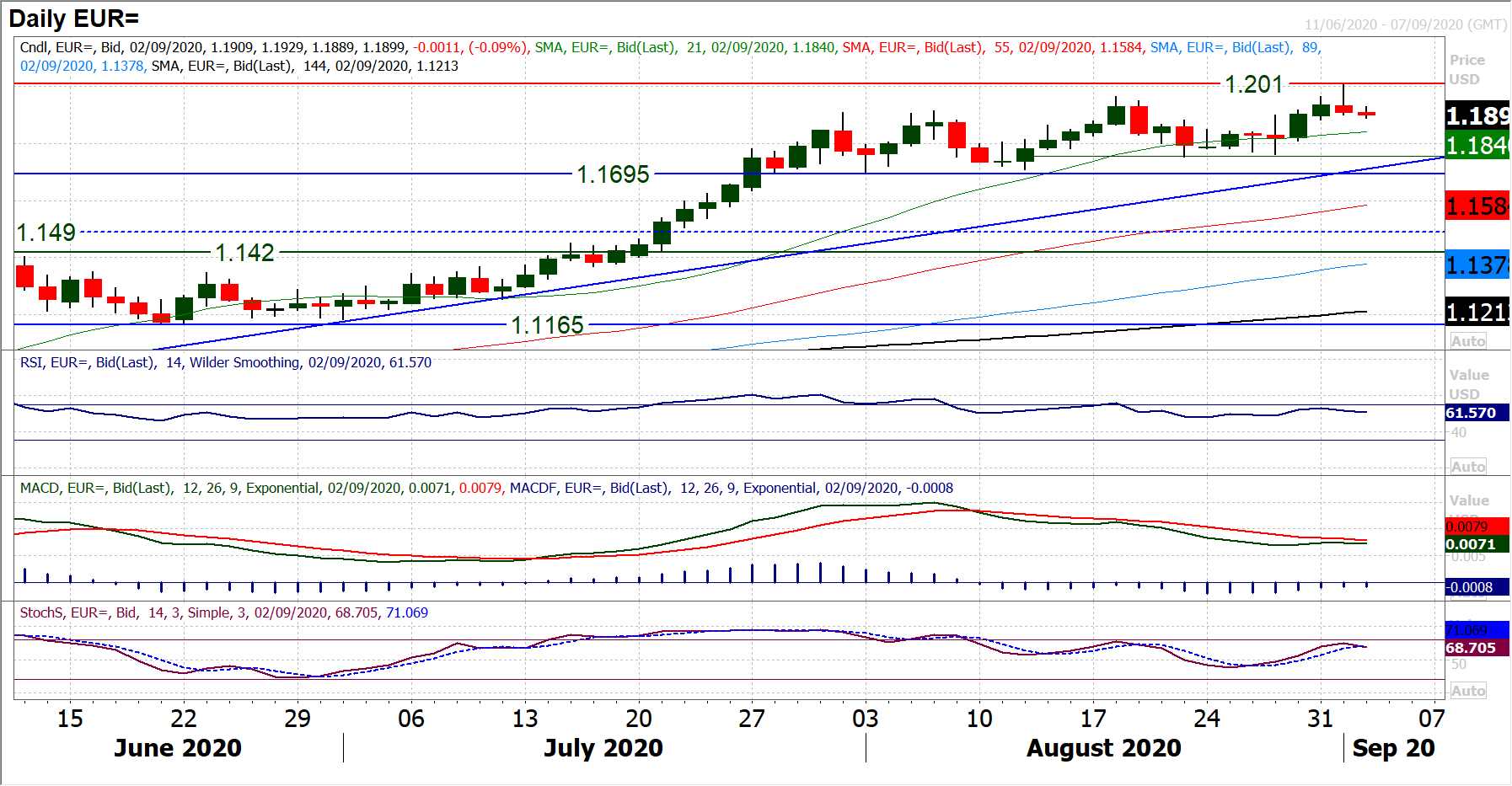Click the RSI indicator legend text
The height and width of the screenshot is (786, 1512).
pos(226,362)
